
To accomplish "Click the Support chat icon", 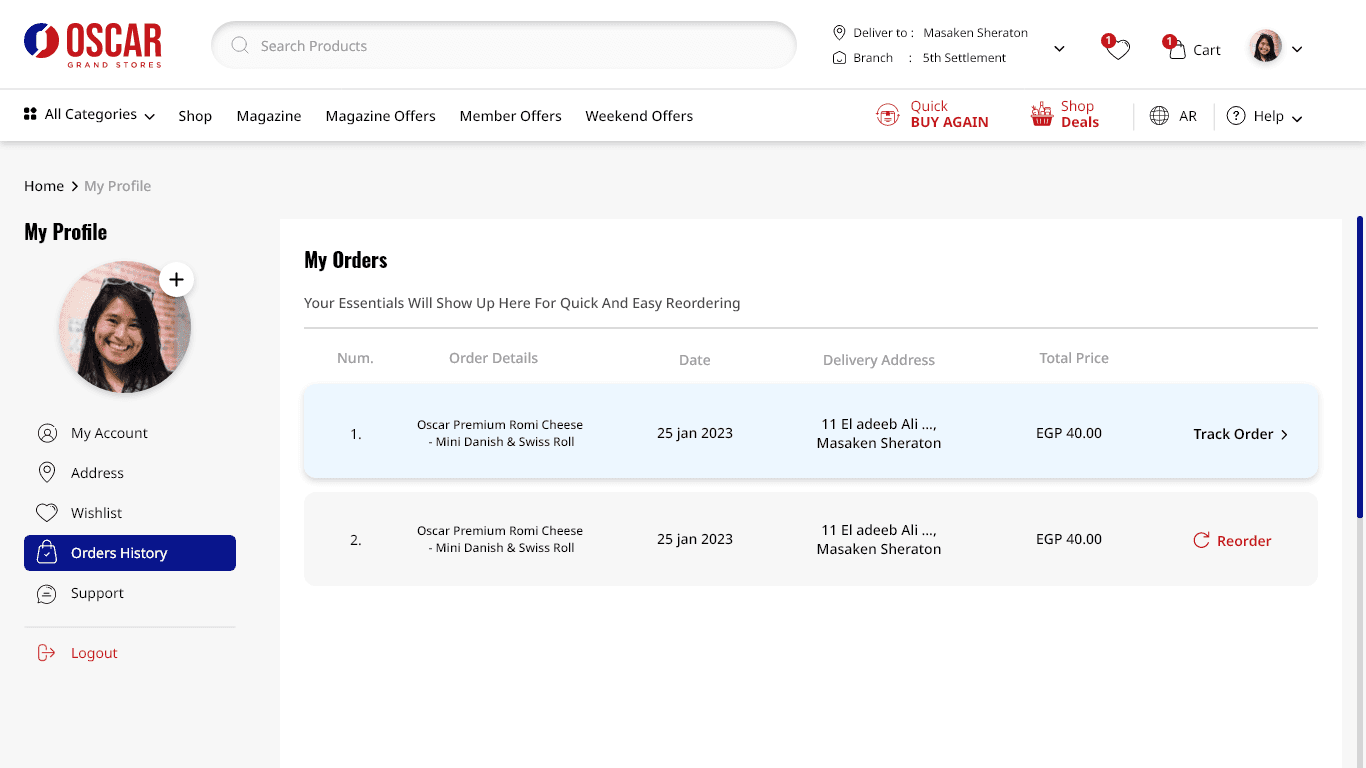I will coord(47,593).
